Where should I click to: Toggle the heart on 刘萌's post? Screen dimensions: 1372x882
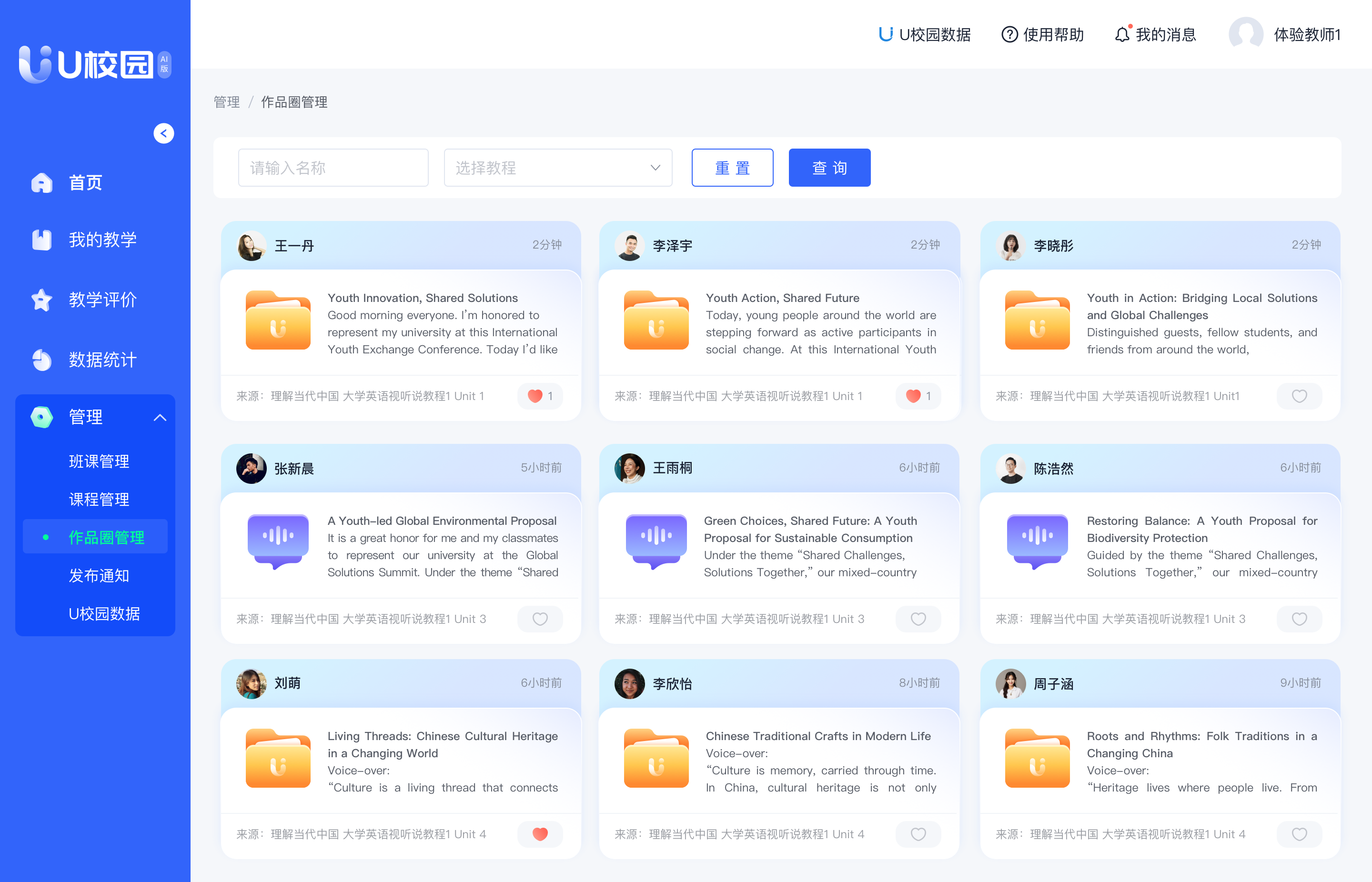tap(540, 834)
